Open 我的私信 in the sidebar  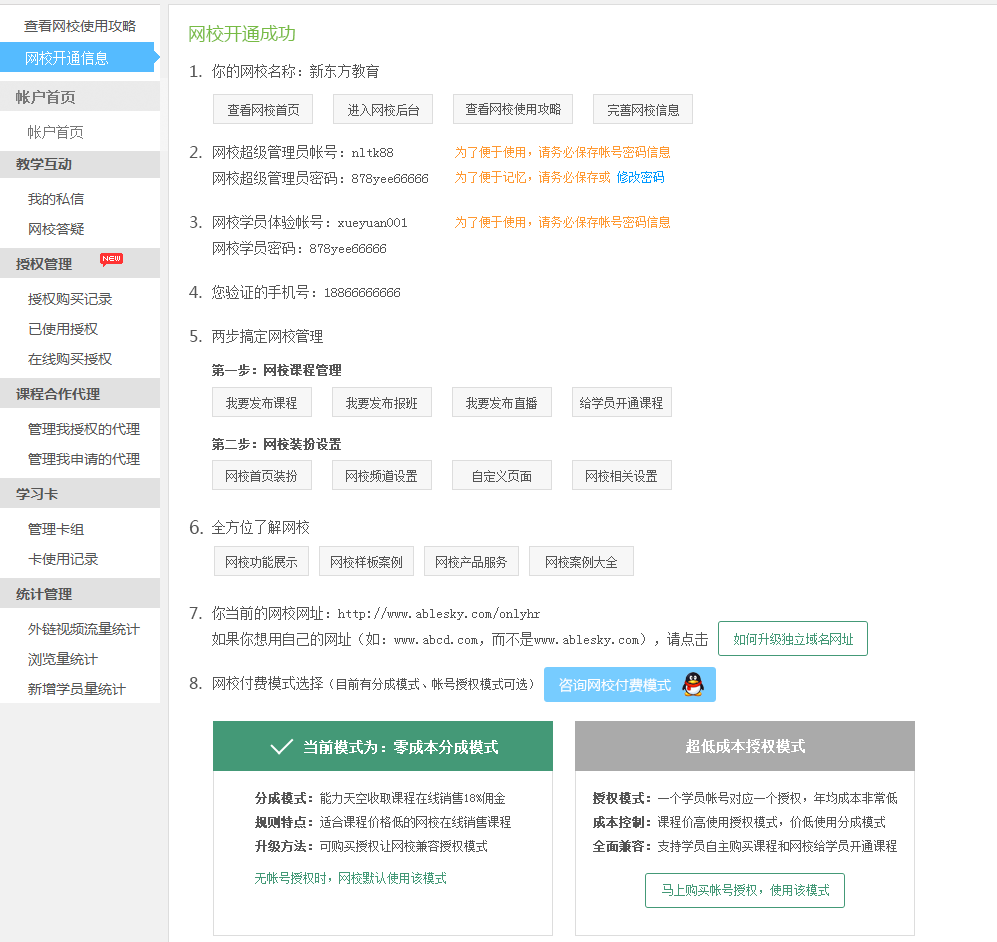[56, 199]
